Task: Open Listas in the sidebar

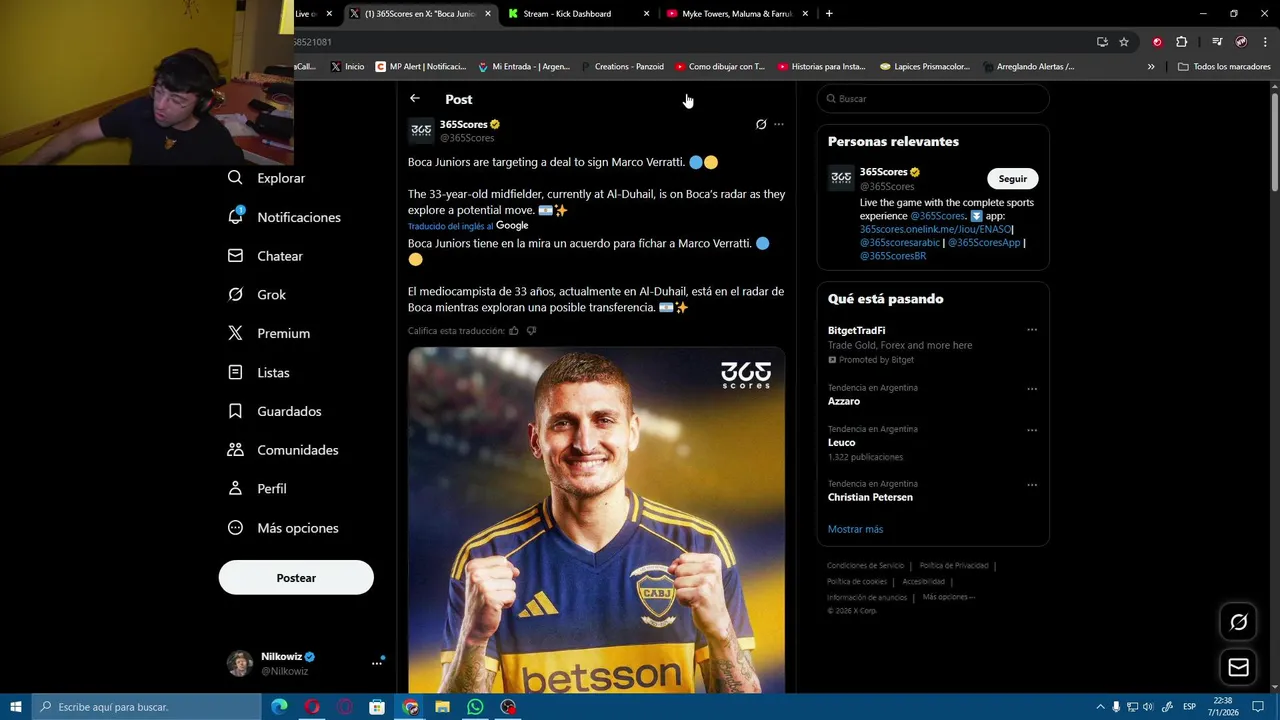Action: (260, 372)
